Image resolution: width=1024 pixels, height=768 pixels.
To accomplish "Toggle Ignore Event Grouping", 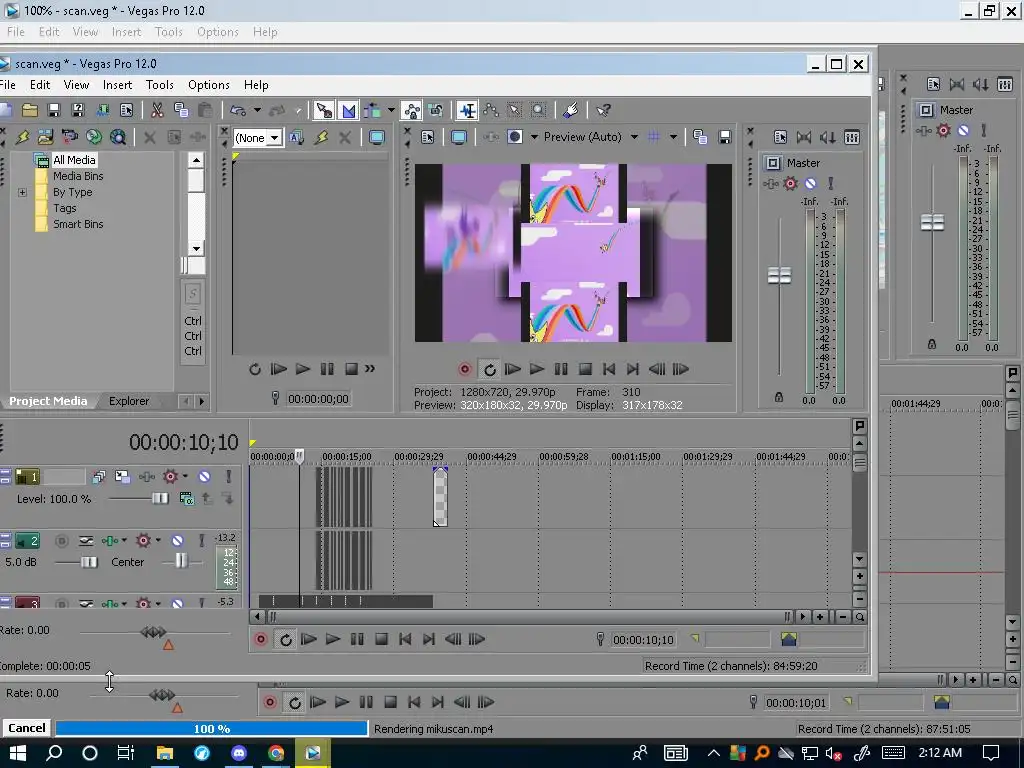I will click(x=436, y=110).
